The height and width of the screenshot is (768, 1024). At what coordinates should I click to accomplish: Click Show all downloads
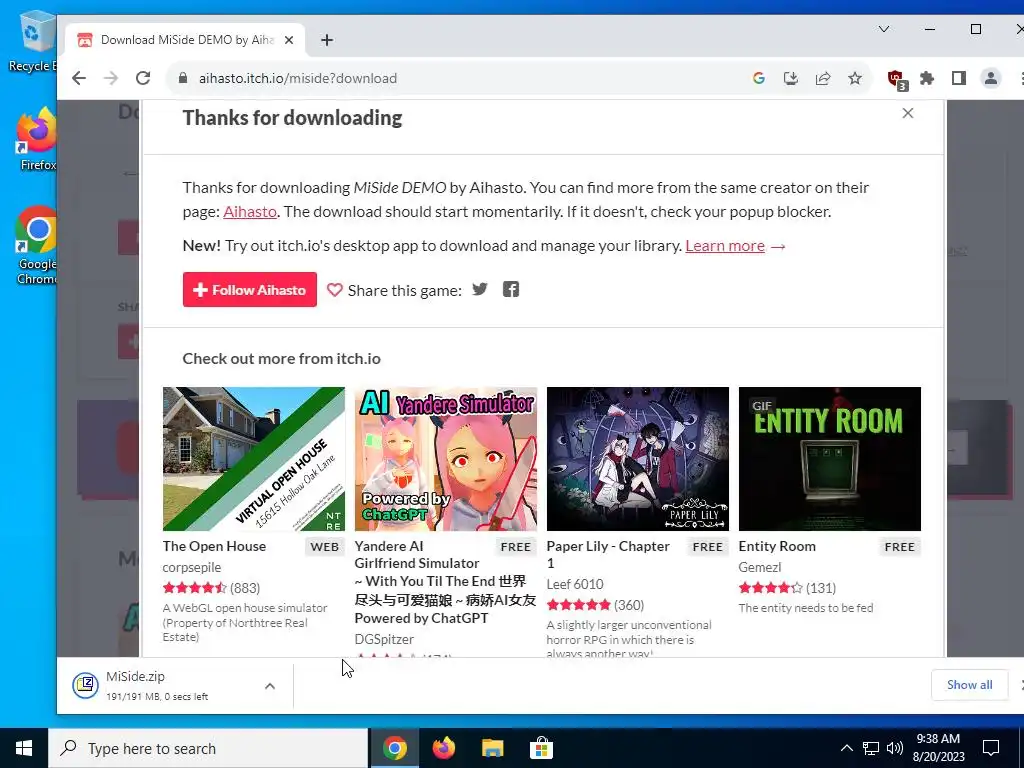(x=969, y=684)
